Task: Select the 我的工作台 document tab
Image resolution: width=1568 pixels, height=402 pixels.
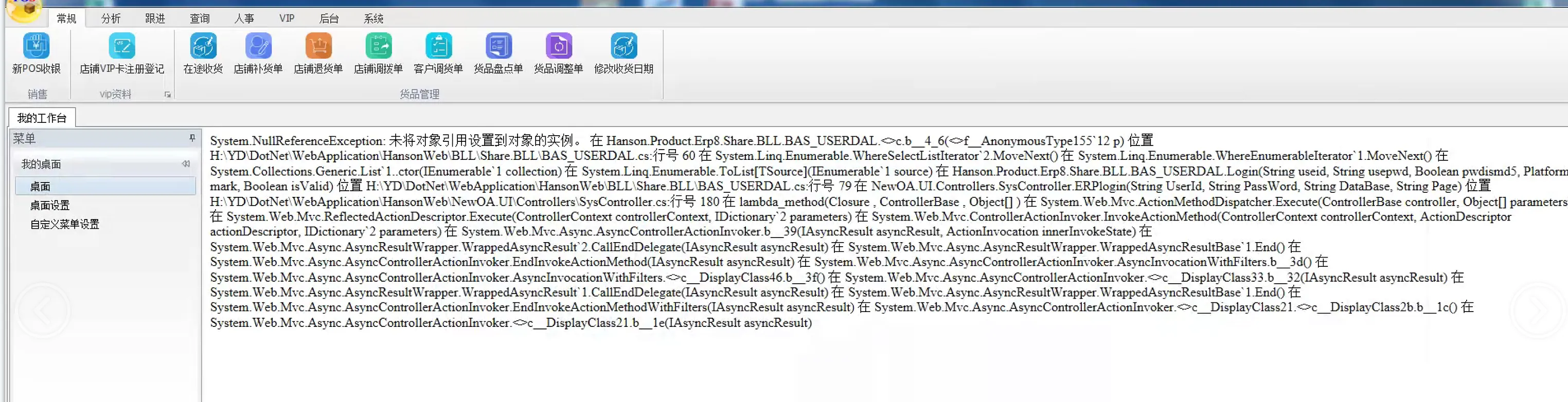Action: [41, 118]
